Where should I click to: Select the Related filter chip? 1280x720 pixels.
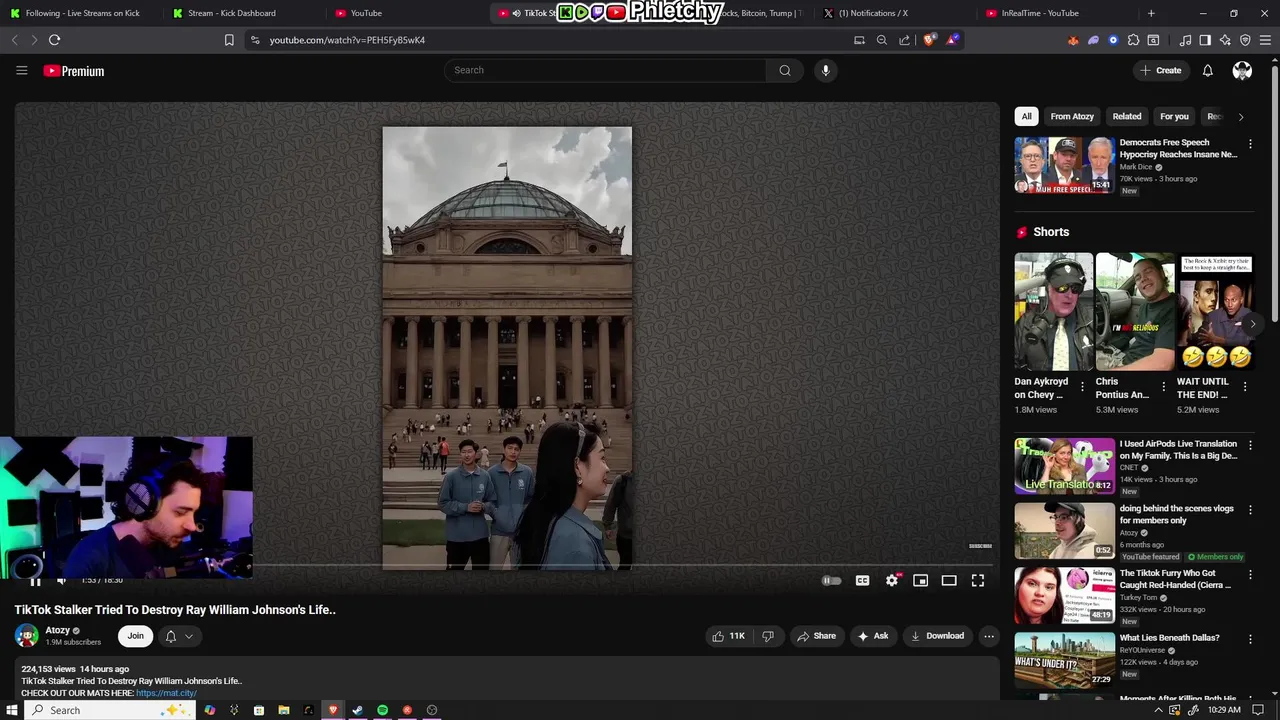point(1127,116)
